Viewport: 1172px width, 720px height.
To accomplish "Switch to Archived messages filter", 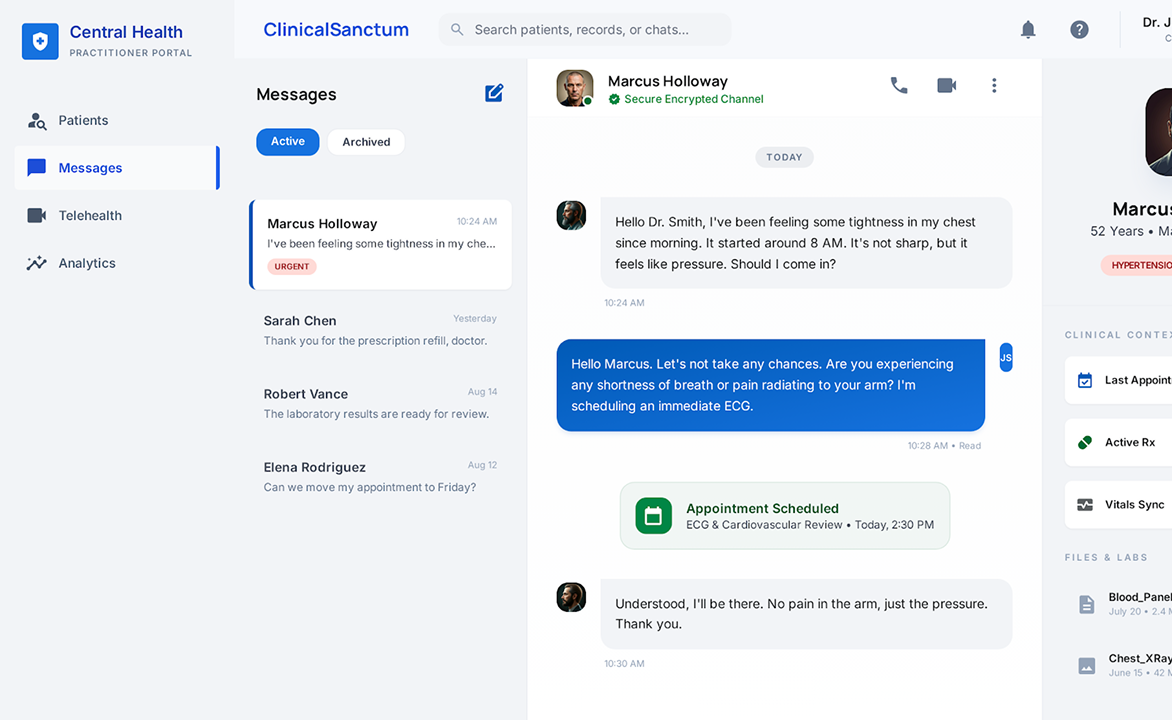I will (x=366, y=142).
